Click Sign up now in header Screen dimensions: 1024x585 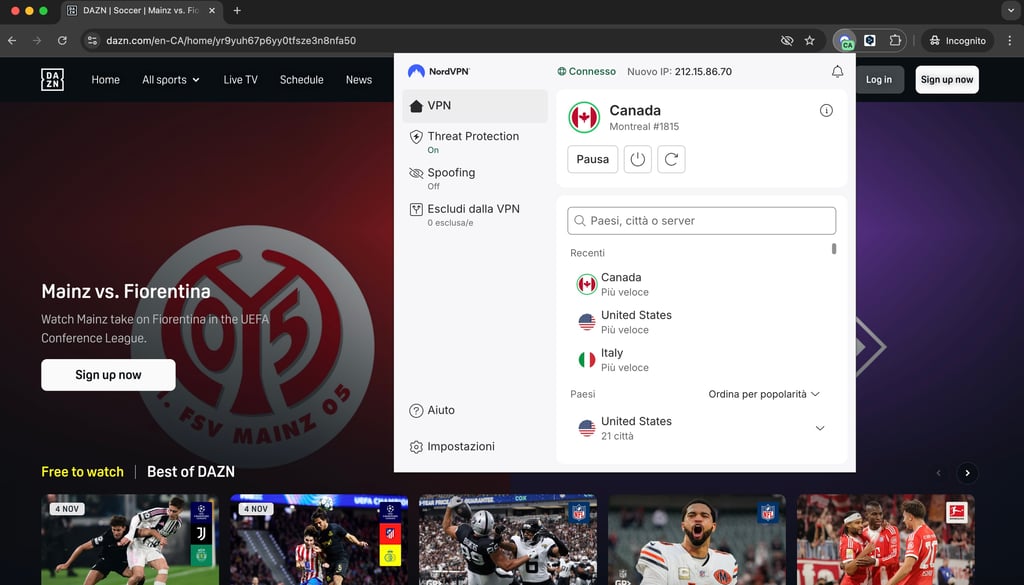947,80
